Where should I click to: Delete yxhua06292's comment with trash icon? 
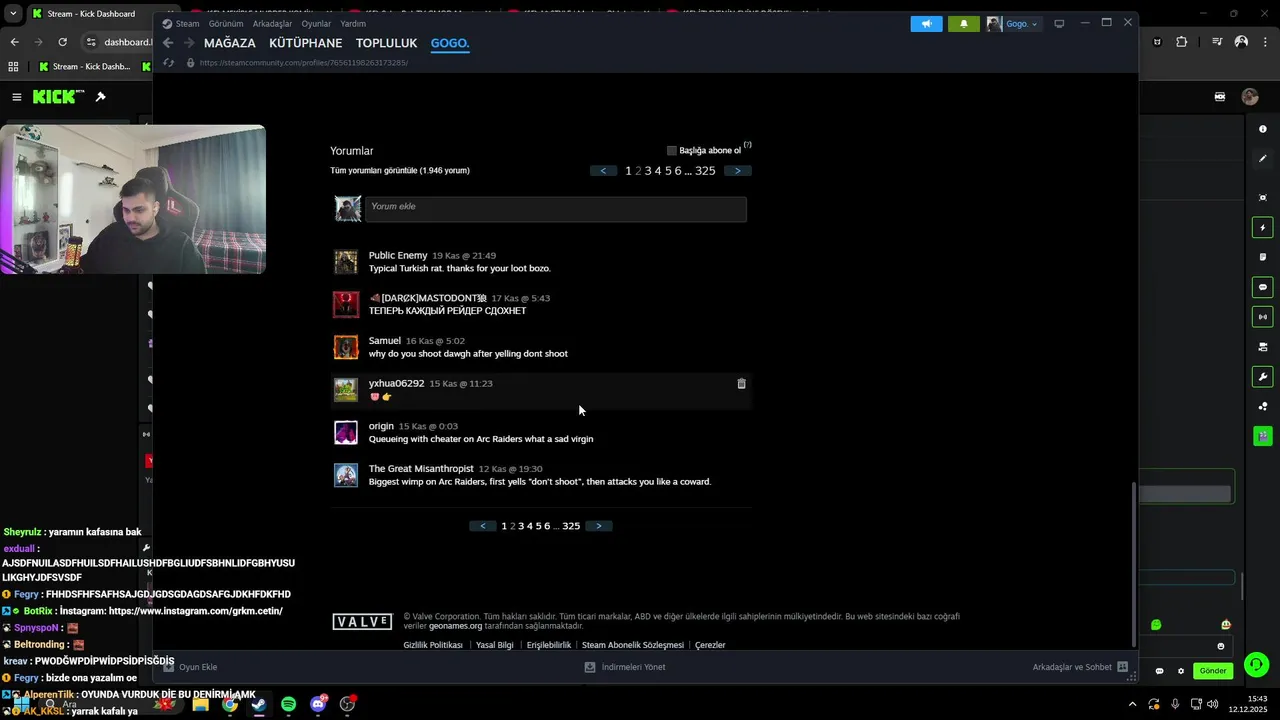coord(741,384)
